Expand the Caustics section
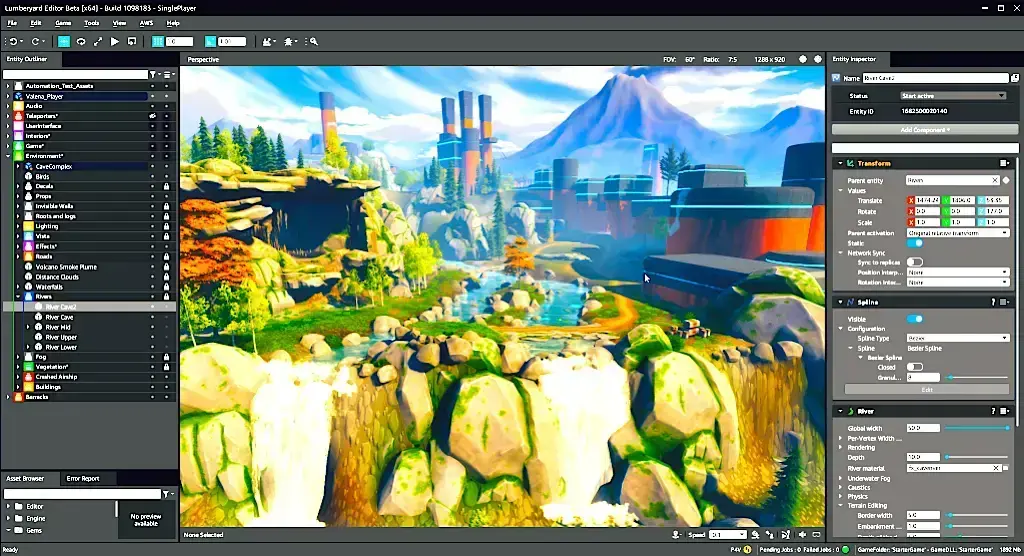The height and width of the screenshot is (556, 1024). tap(840, 487)
